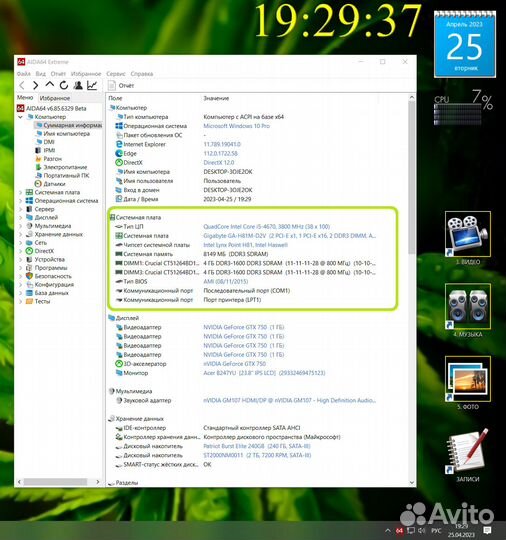Viewport: 506px width, 540px height.
Task: Open the Microsoft Windows 10 Pro link
Action: tap(236, 126)
